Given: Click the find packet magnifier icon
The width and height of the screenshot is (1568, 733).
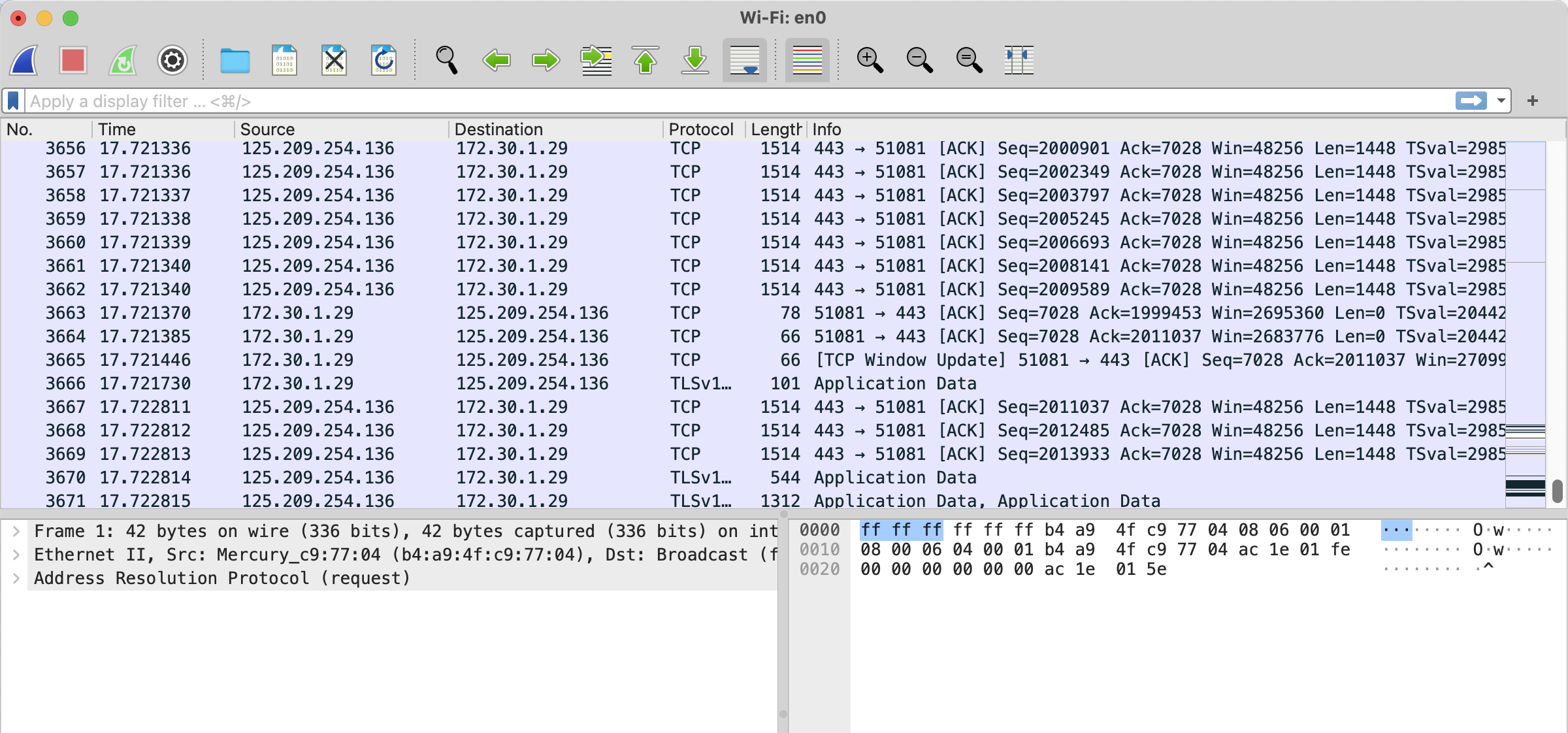Looking at the screenshot, I should (446, 61).
